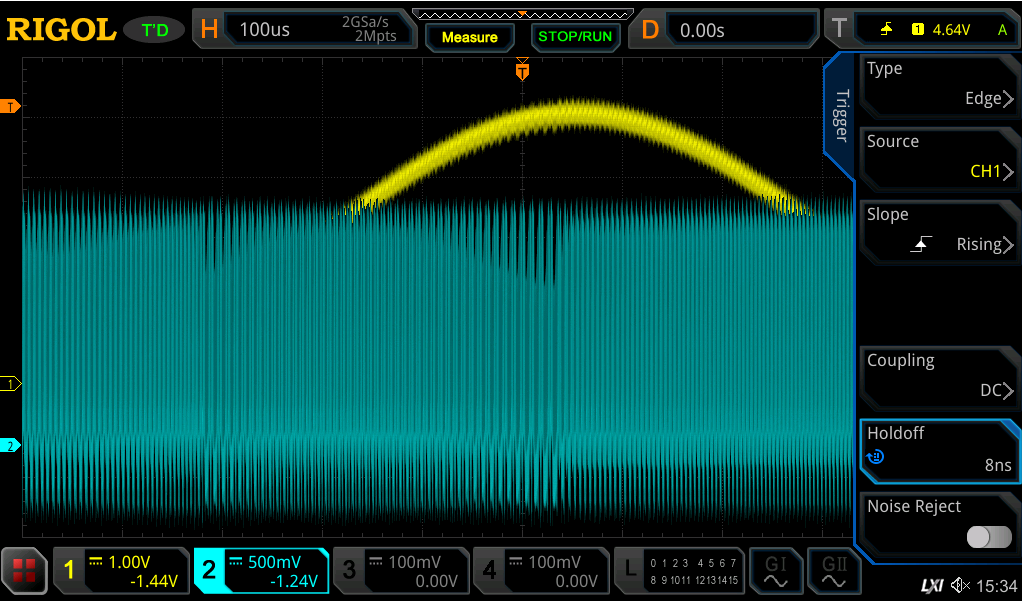Viewport: 1022px width, 602px height.
Task: Click the memory waveform position indicator bar
Action: click(x=523, y=14)
